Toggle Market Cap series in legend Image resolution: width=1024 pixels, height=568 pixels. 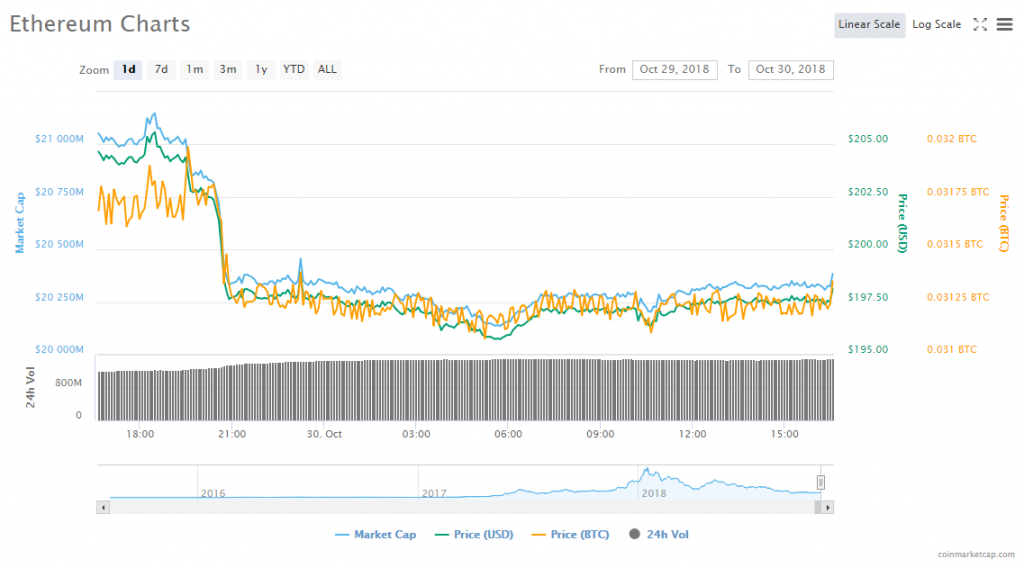click(375, 535)
